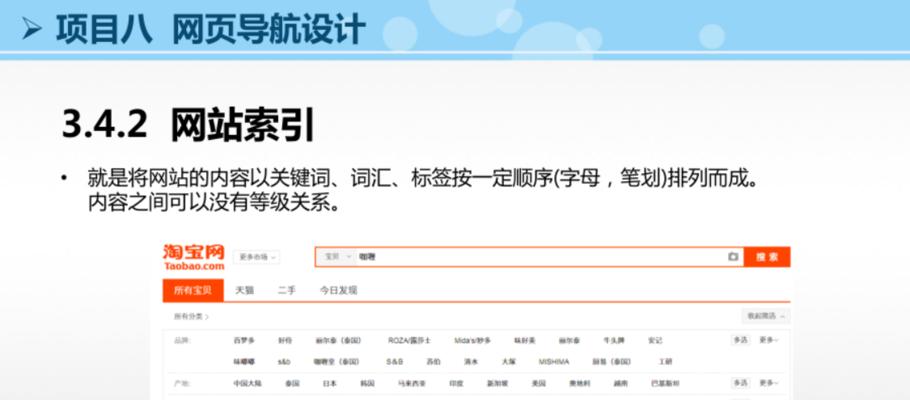Select brand 清水
This screenshot has width=910, height=400.
click(x=470, y=362)
